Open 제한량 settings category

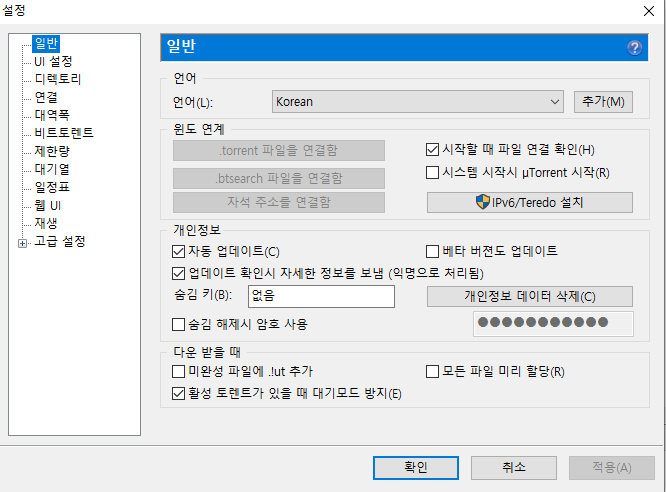coord(51,151)
